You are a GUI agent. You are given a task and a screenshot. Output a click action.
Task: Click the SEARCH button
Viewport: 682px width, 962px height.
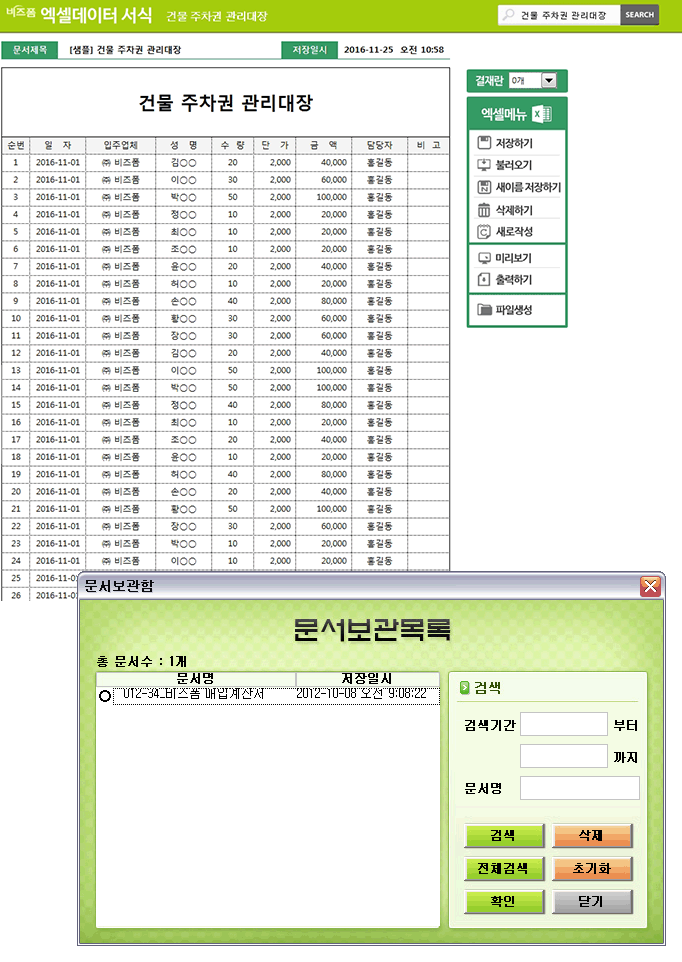[x=640, y=15]
